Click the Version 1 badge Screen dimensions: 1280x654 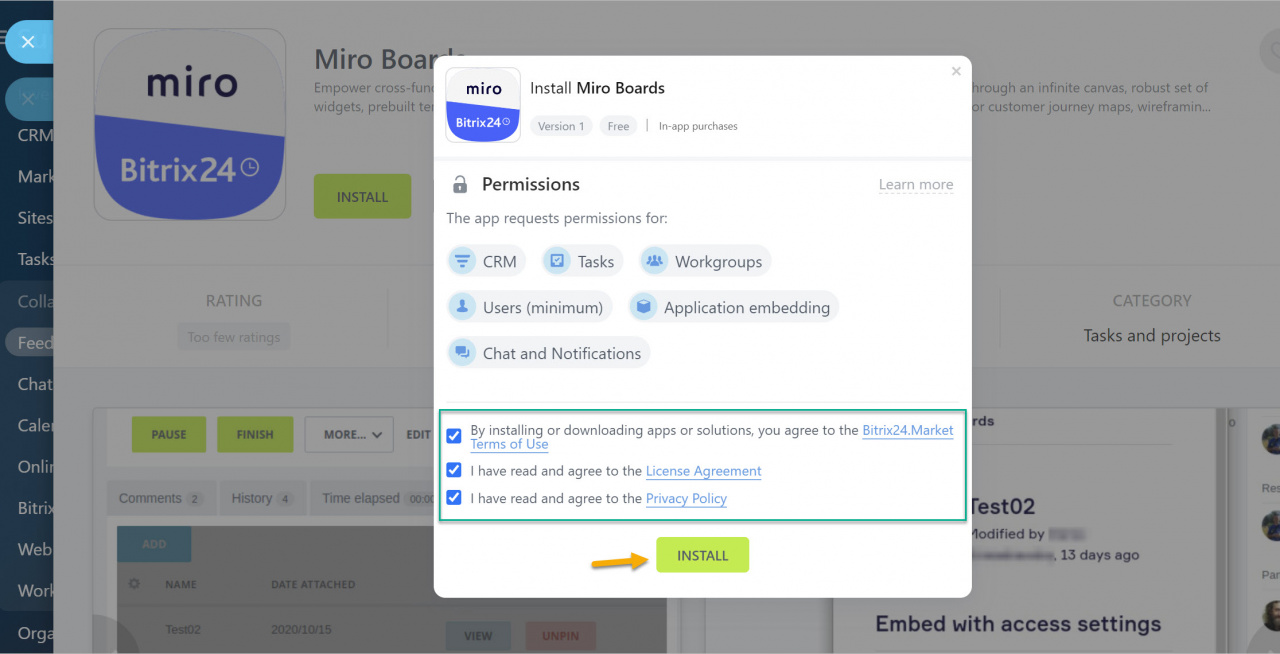[x=560, y=126]
